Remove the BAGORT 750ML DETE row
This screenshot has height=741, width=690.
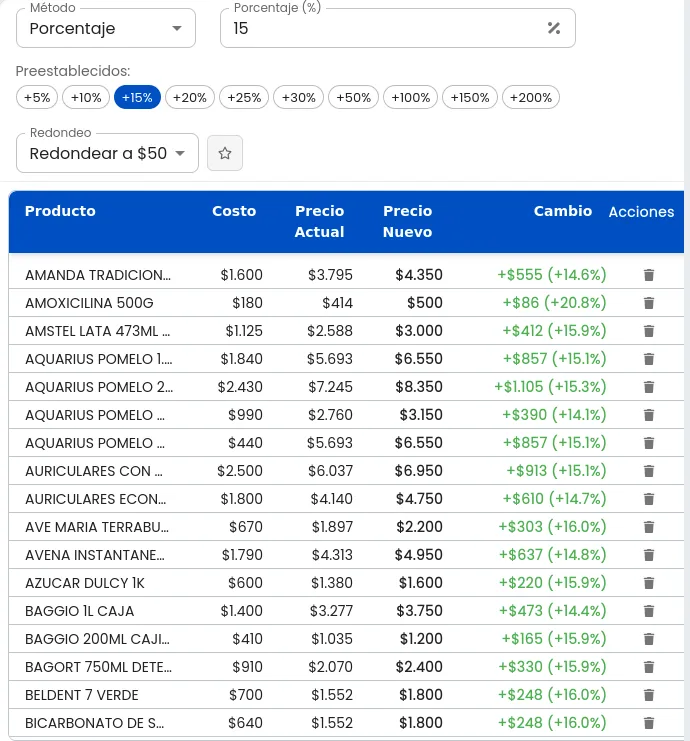click(x=649, y=667)
